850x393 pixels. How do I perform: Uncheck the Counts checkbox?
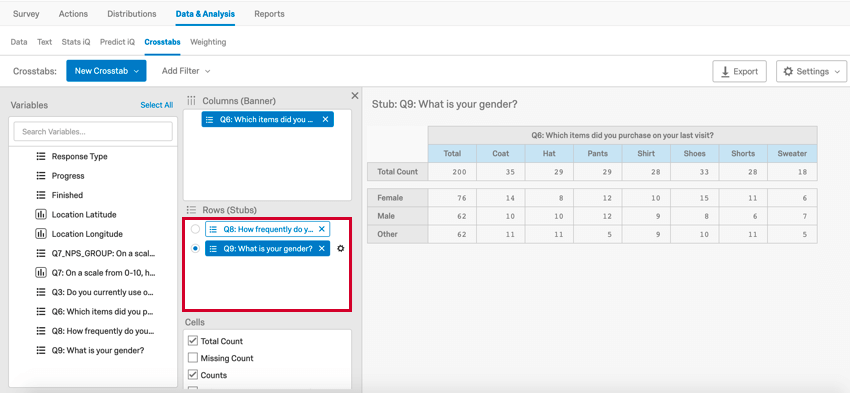pos(192,375)
